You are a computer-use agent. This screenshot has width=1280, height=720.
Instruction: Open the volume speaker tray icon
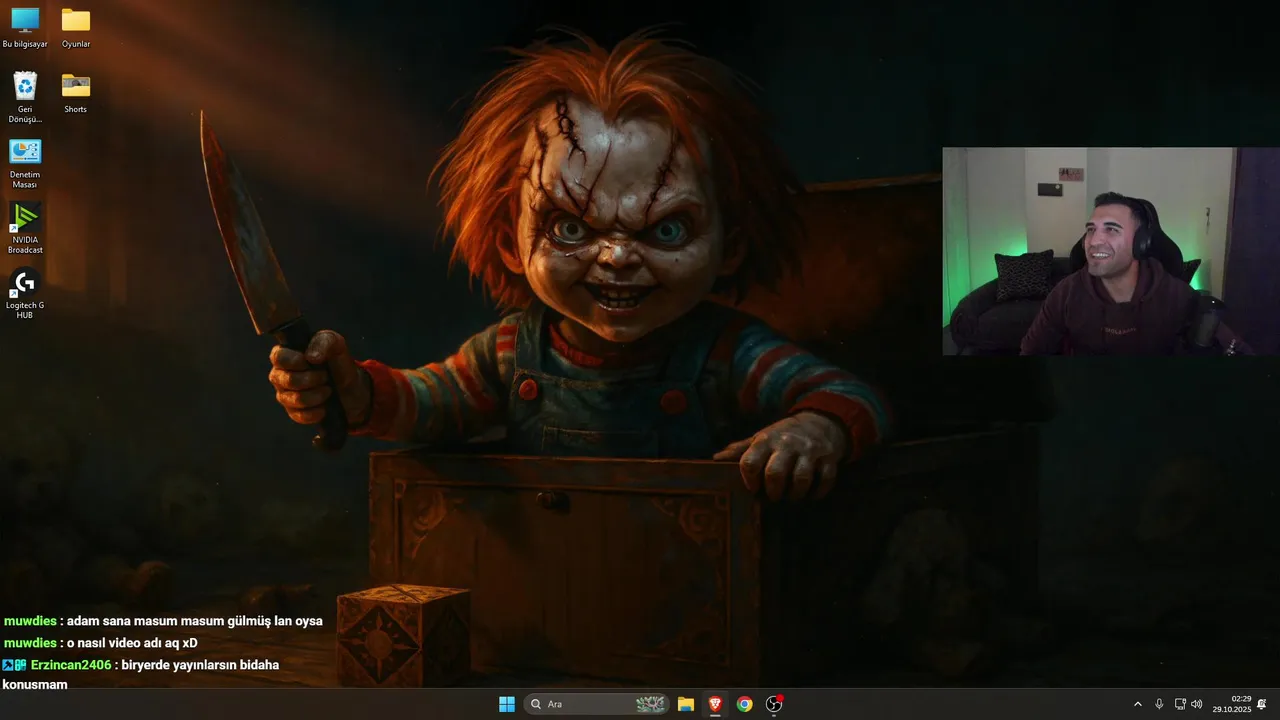pos(1197,704)
